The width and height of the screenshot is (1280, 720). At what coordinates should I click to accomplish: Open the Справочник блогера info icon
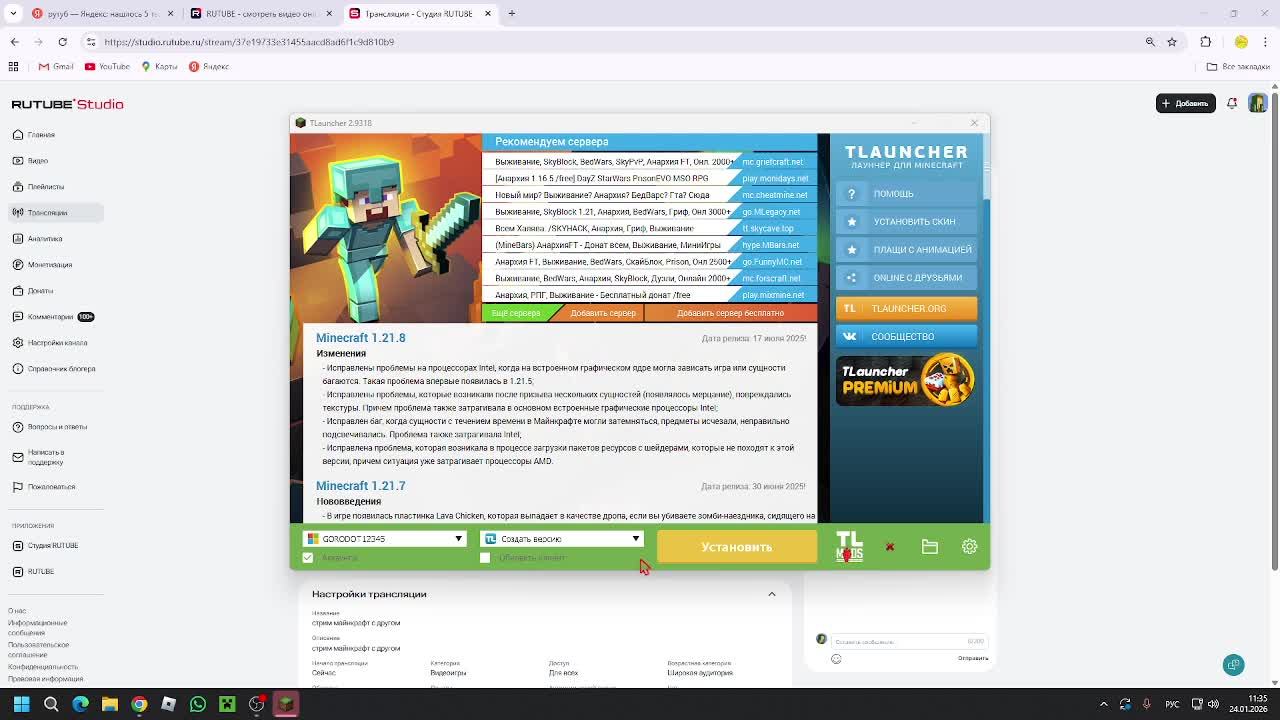pyautogui.click(x=17, y=369)
